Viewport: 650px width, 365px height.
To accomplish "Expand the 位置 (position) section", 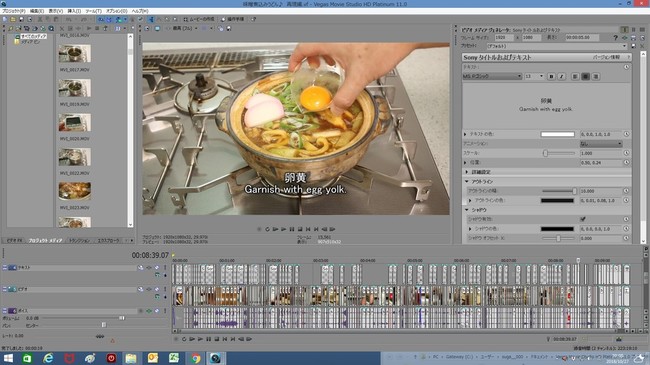I will tap(465, 163).
